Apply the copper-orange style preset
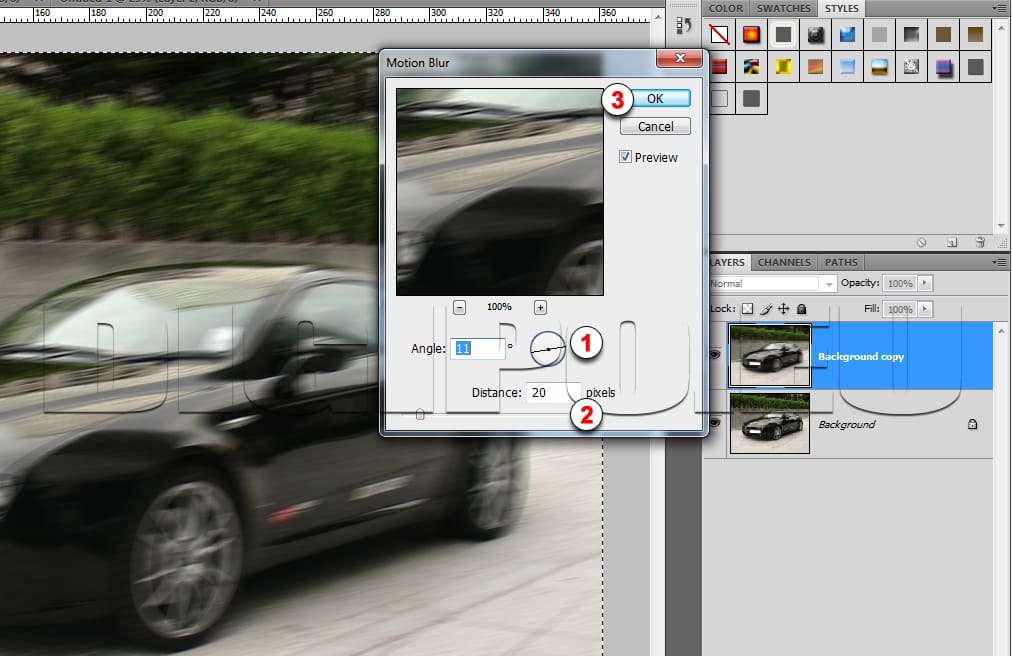This screenshot has height=656, width=1012. 815,67
